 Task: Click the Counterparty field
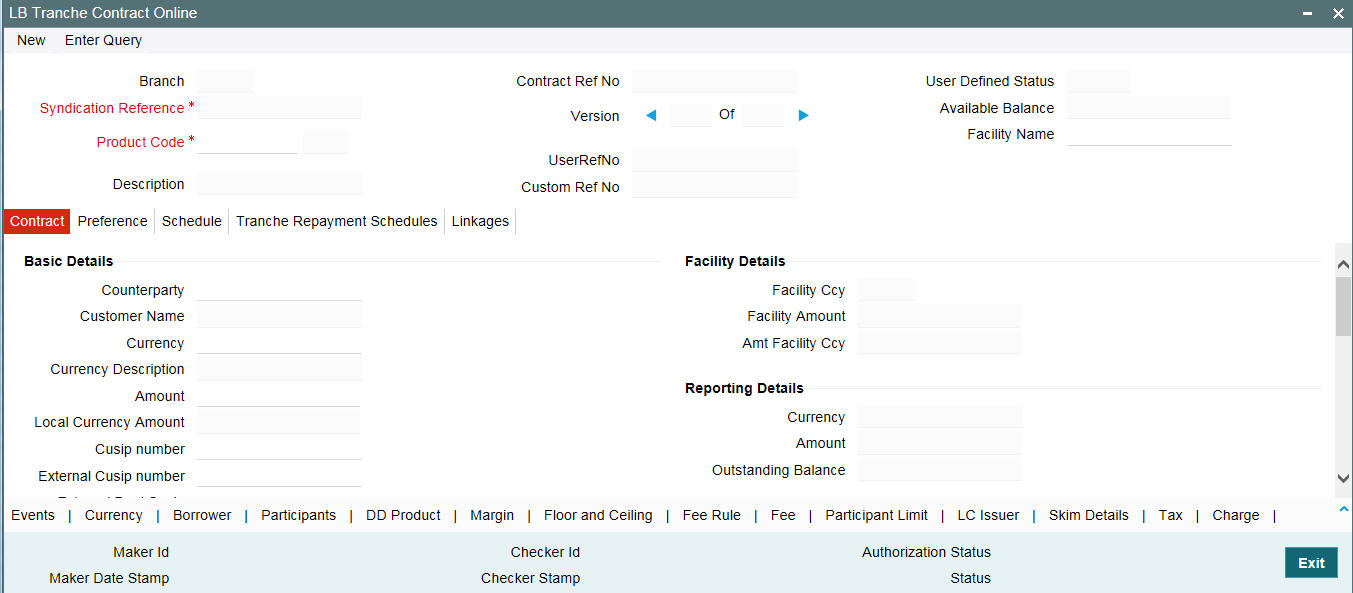(279, 290)
